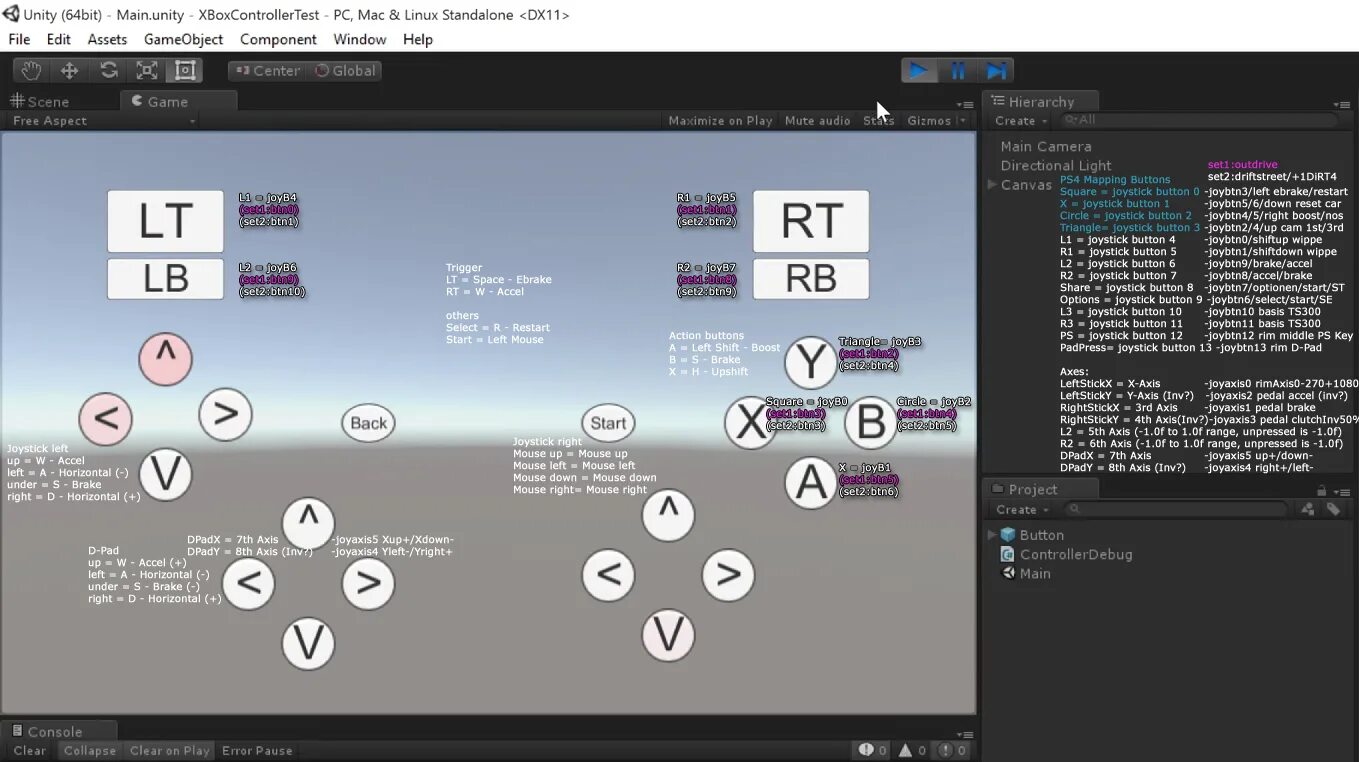Click Project search-by-type filter icon

coord(1307,509)
